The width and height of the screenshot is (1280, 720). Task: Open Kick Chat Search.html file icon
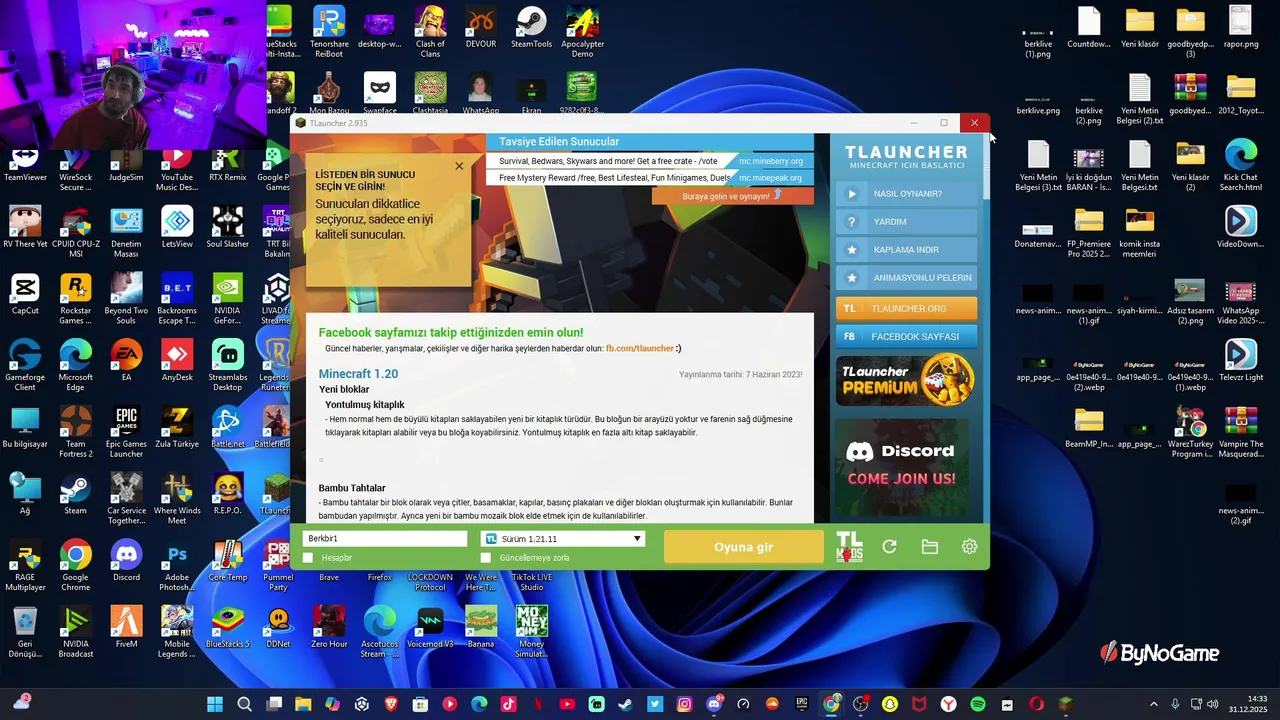click(x=1240, y=166)
